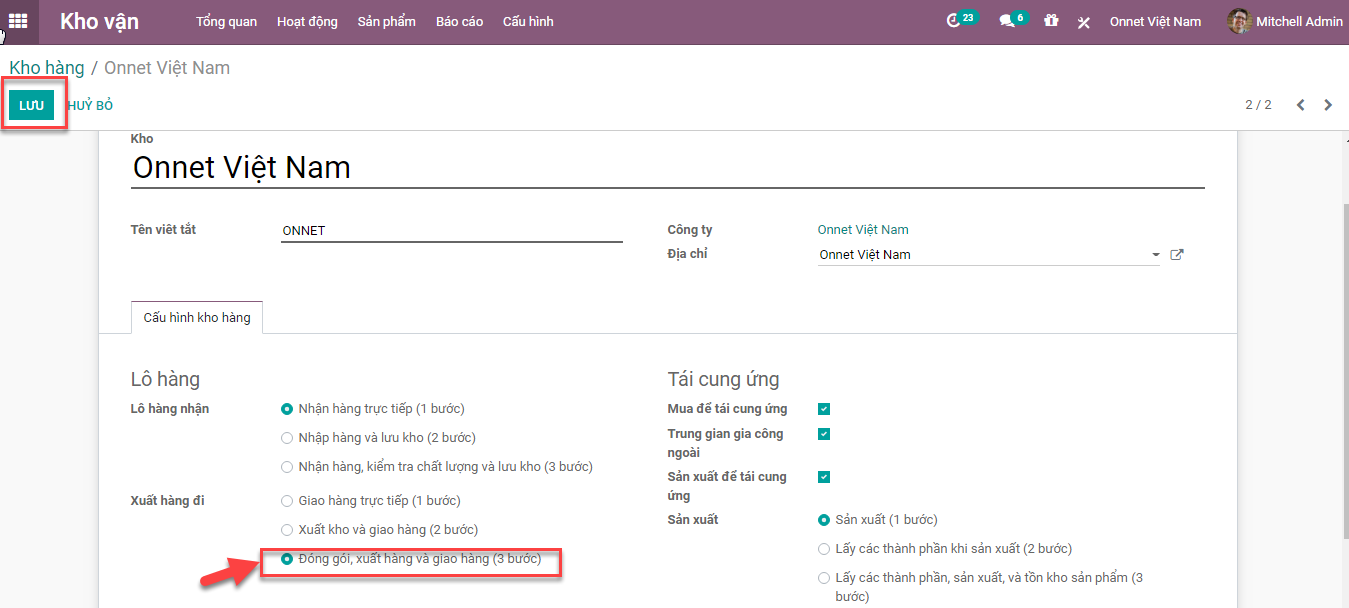
Task: Expand the Địa chỉ dropdown arrow
Action: (1156, 255)
